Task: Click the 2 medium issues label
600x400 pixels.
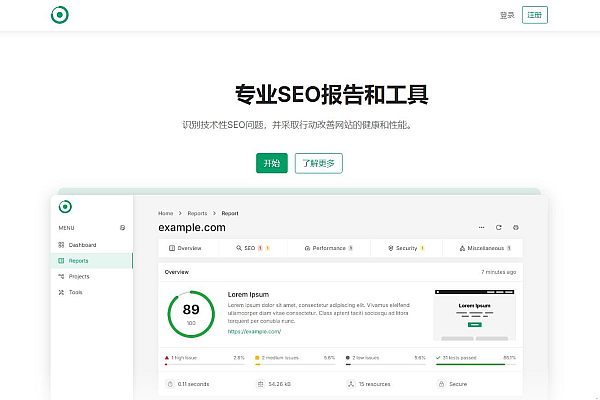Action: pyautogui.click(x=280, y=358)
